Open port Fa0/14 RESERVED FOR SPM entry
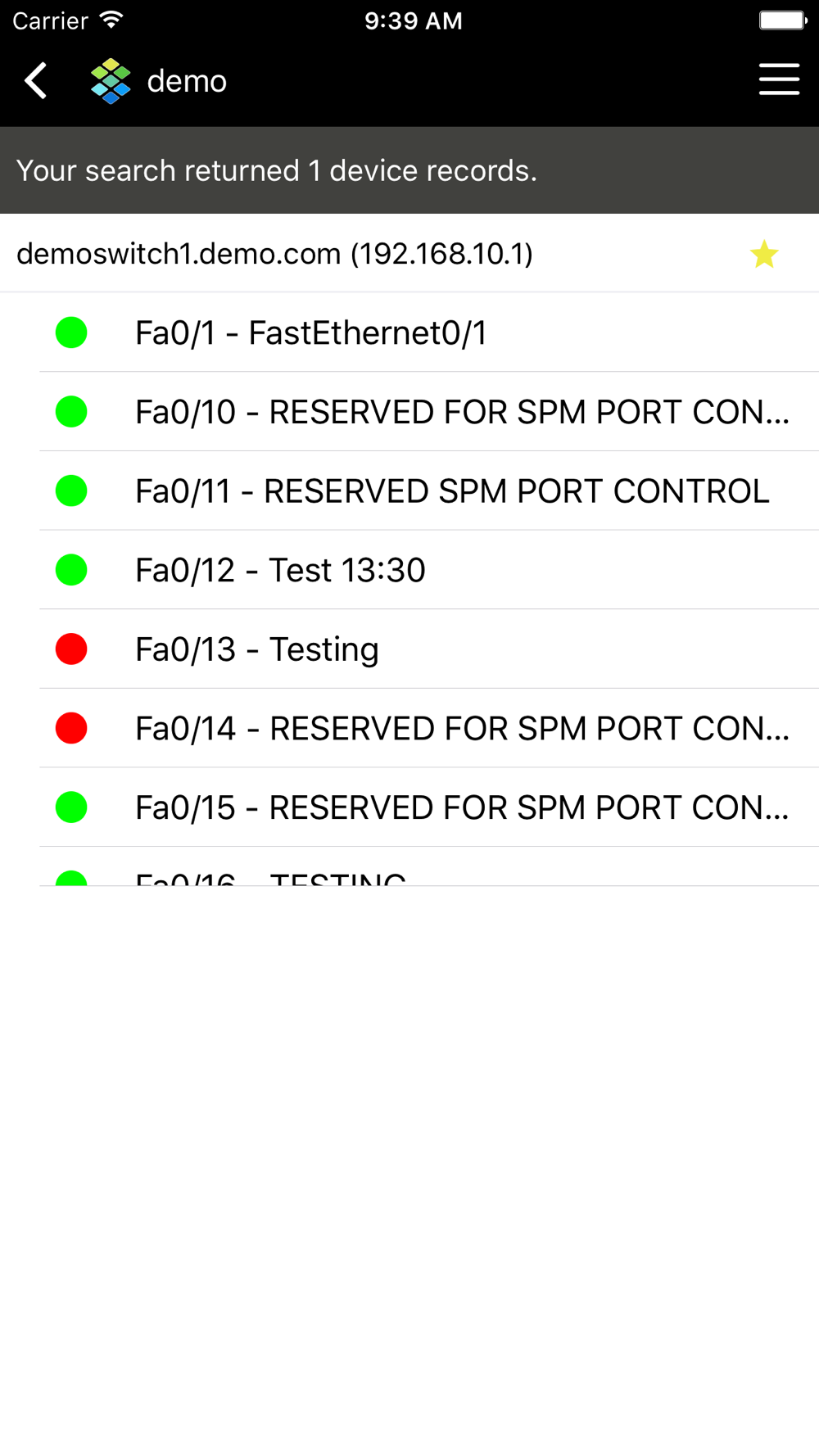Image resolution: width=819 pixels, height=1456 pixels. click(462, 728)
